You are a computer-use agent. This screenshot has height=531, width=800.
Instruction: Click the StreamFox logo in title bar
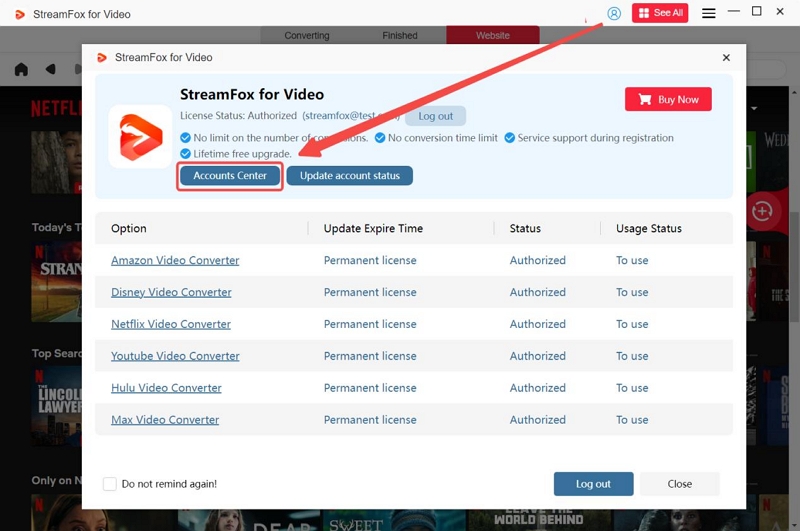point(20,14)
